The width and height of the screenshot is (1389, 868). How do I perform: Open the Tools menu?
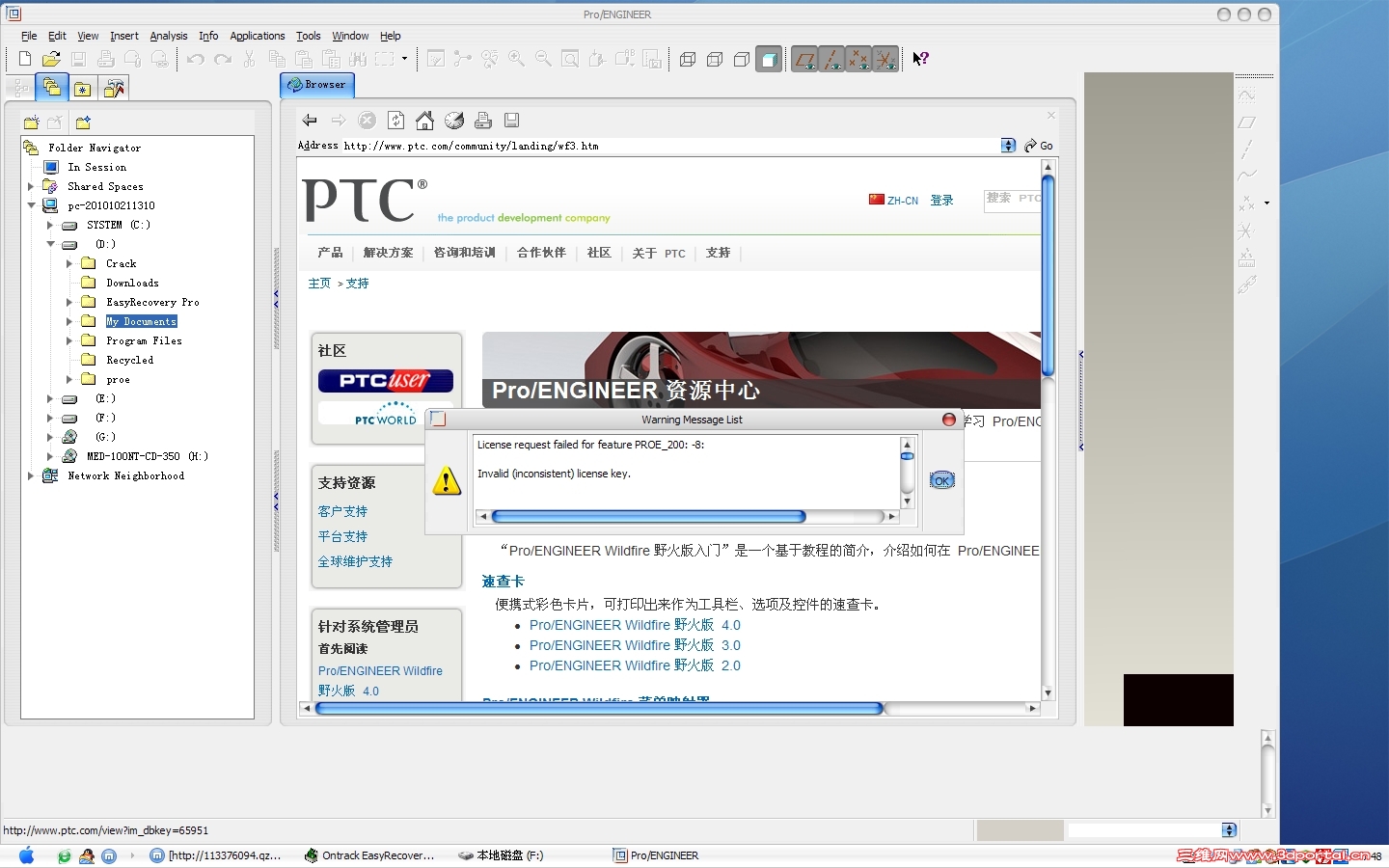point(309,36)
